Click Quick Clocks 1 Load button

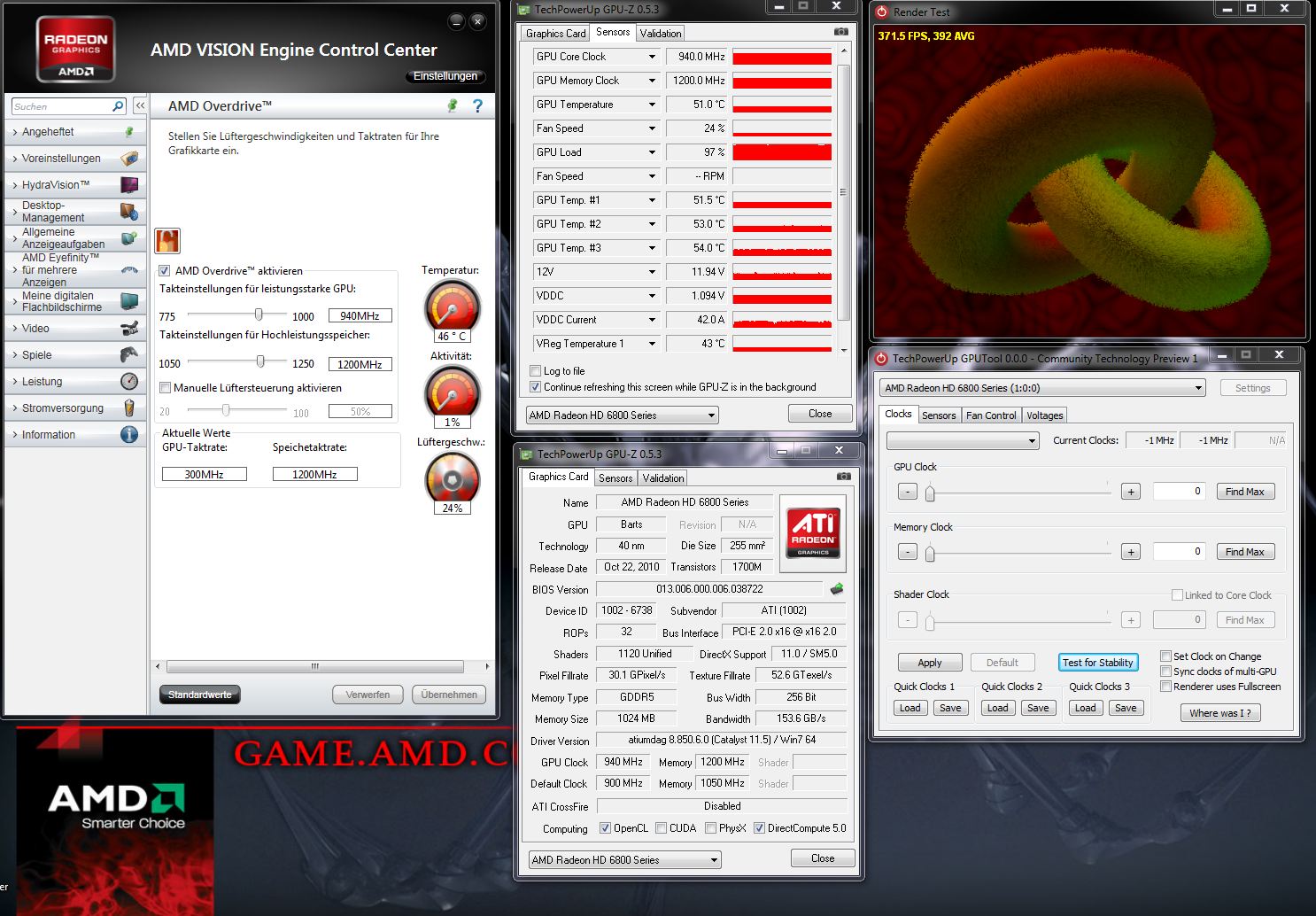(x=910, y=708)
